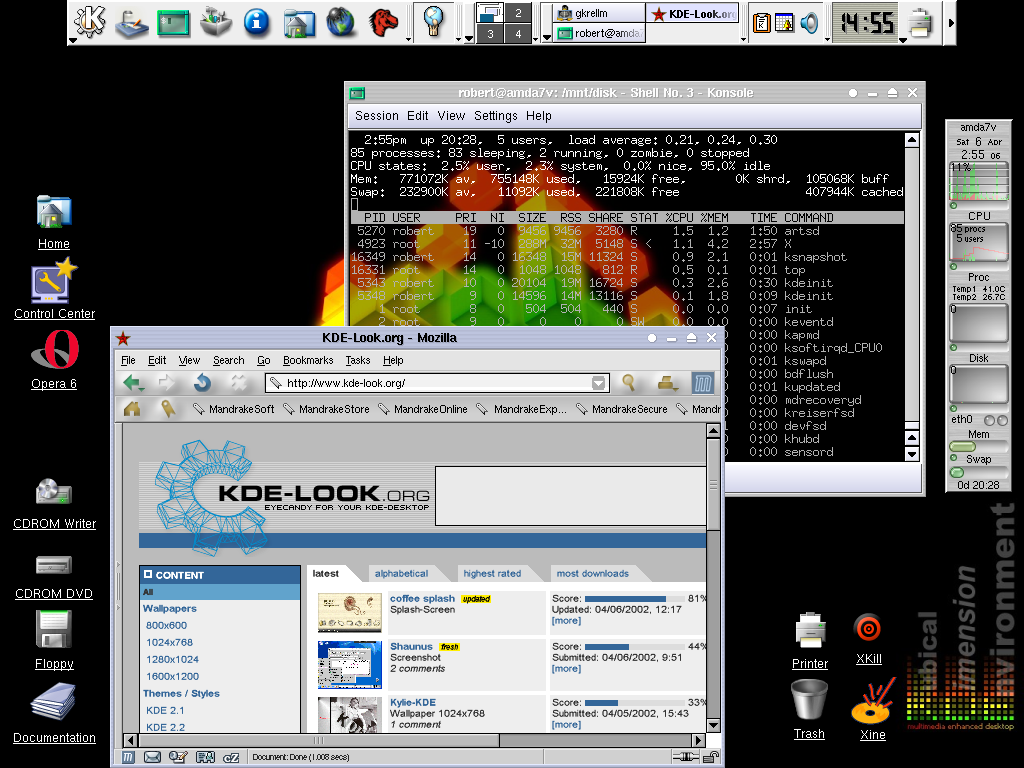The image size is (1024, 768).
Task: Open Control Center desktop icon
Action: click(x=54, y=289)
